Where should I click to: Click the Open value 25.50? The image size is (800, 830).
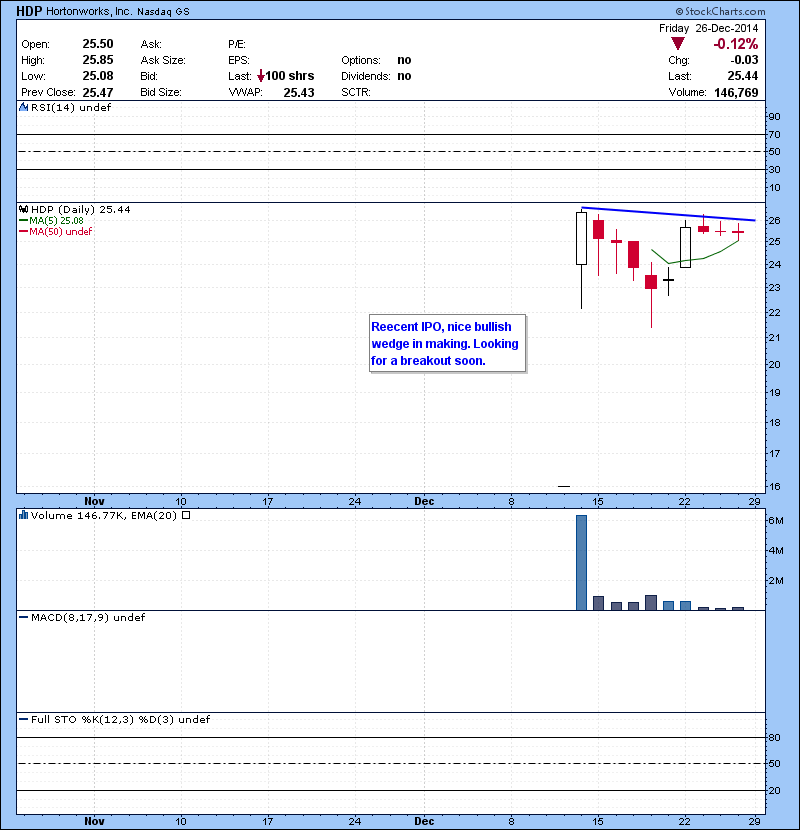(x=98, y=44)
